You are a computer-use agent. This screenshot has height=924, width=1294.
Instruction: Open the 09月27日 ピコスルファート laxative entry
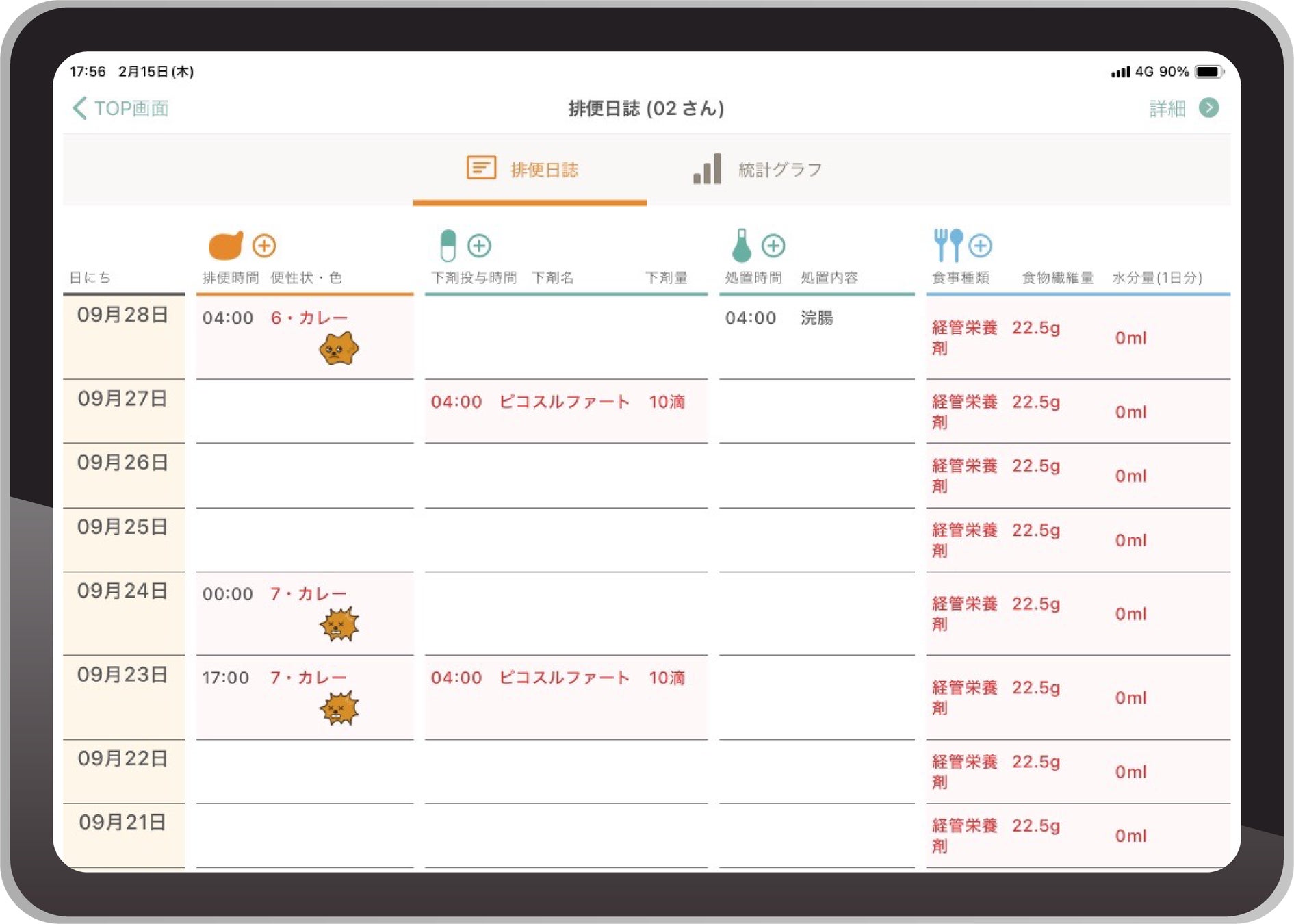[566, 411]
